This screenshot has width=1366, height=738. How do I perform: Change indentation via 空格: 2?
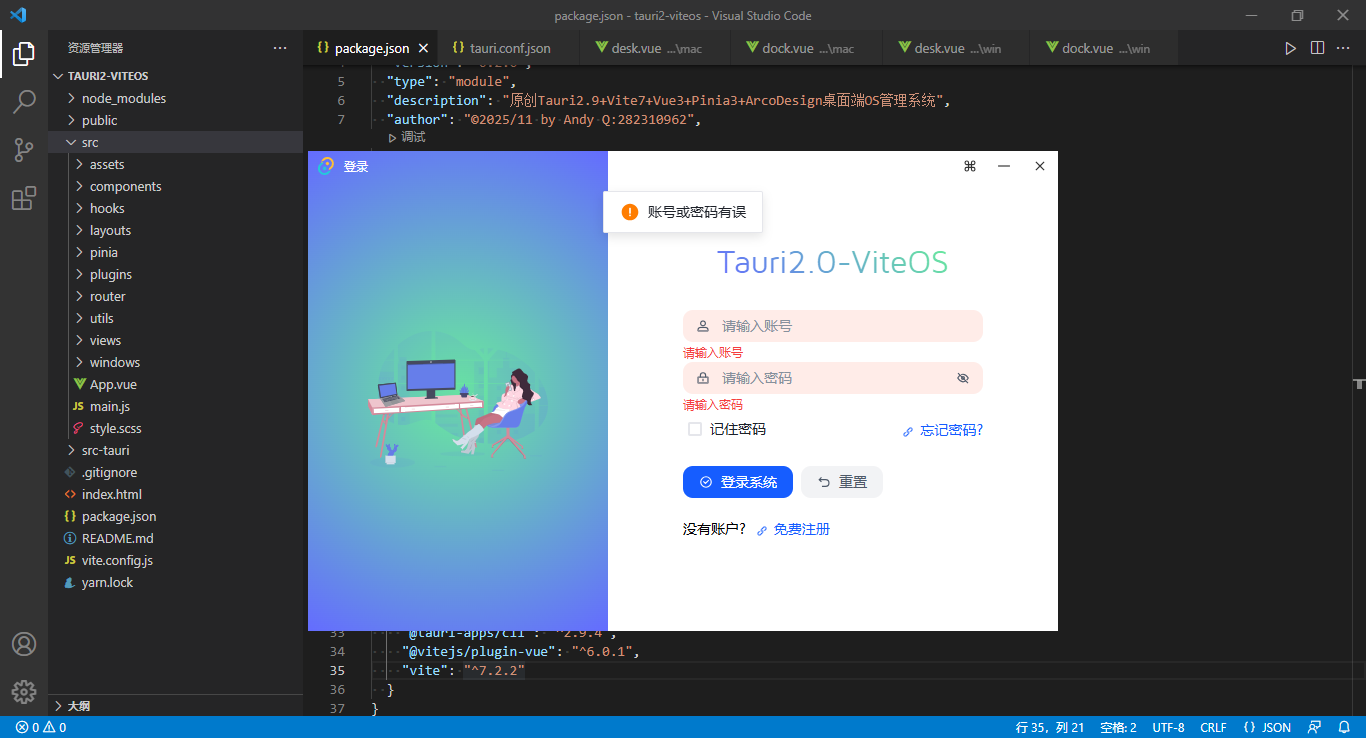click(1118, 728)
